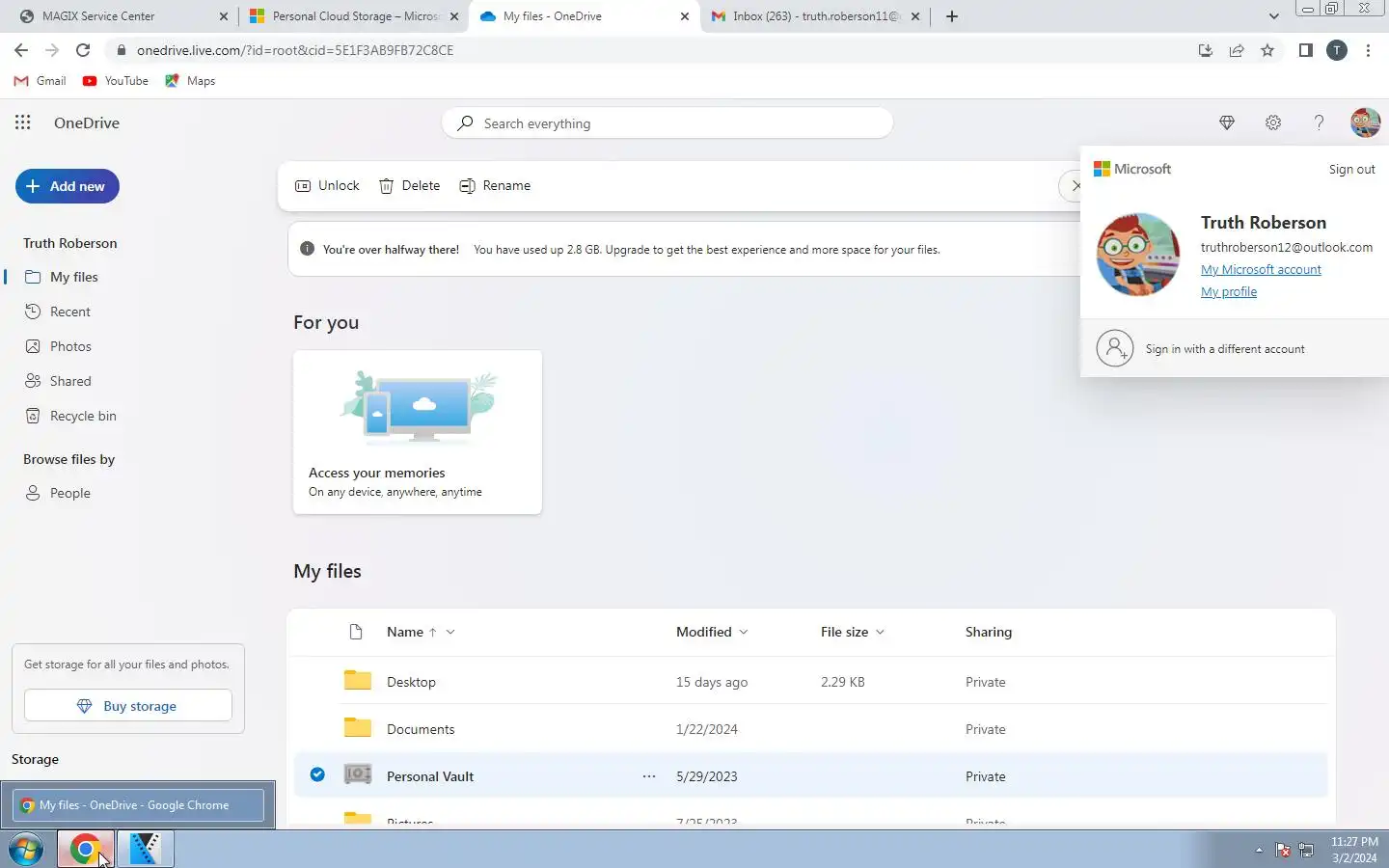
Task: Click the Sharing column header
Action: point(989,632)
